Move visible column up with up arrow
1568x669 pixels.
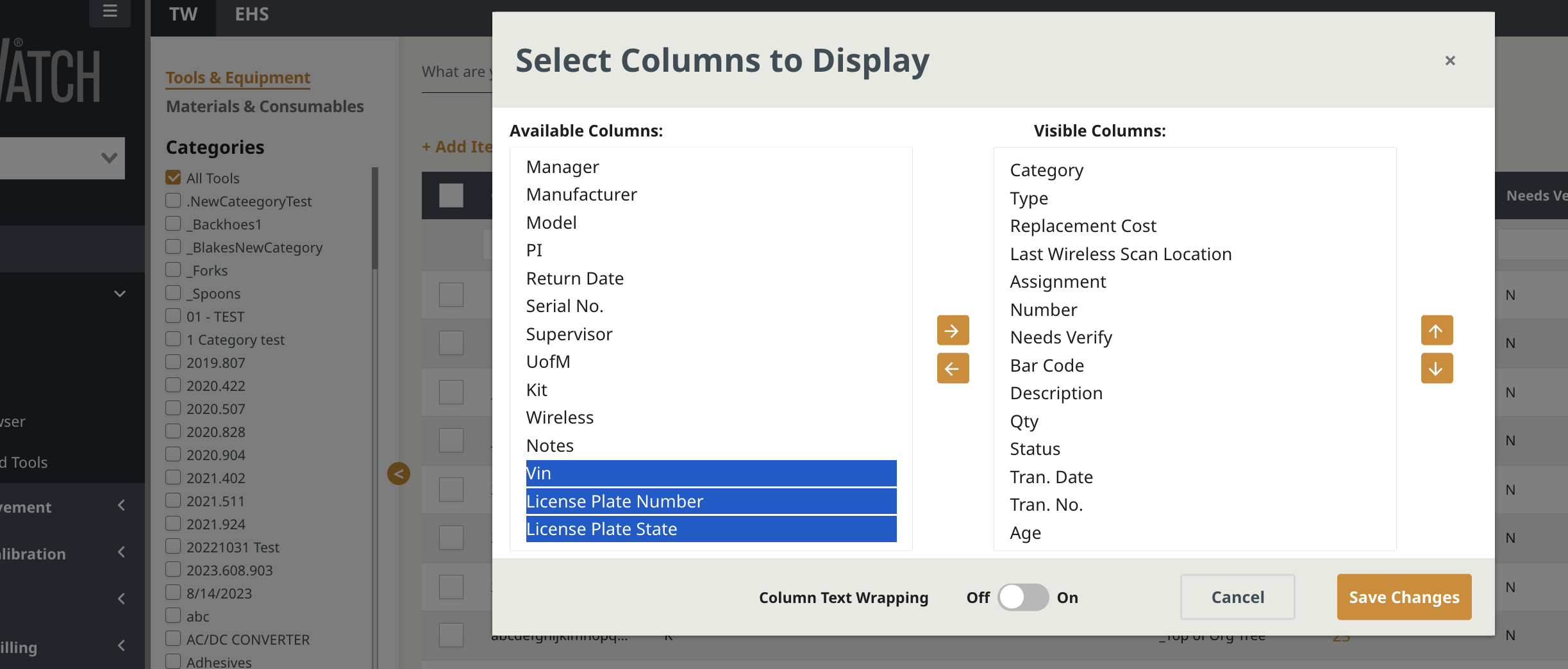pyautogui.click(x=1437, y=331)
